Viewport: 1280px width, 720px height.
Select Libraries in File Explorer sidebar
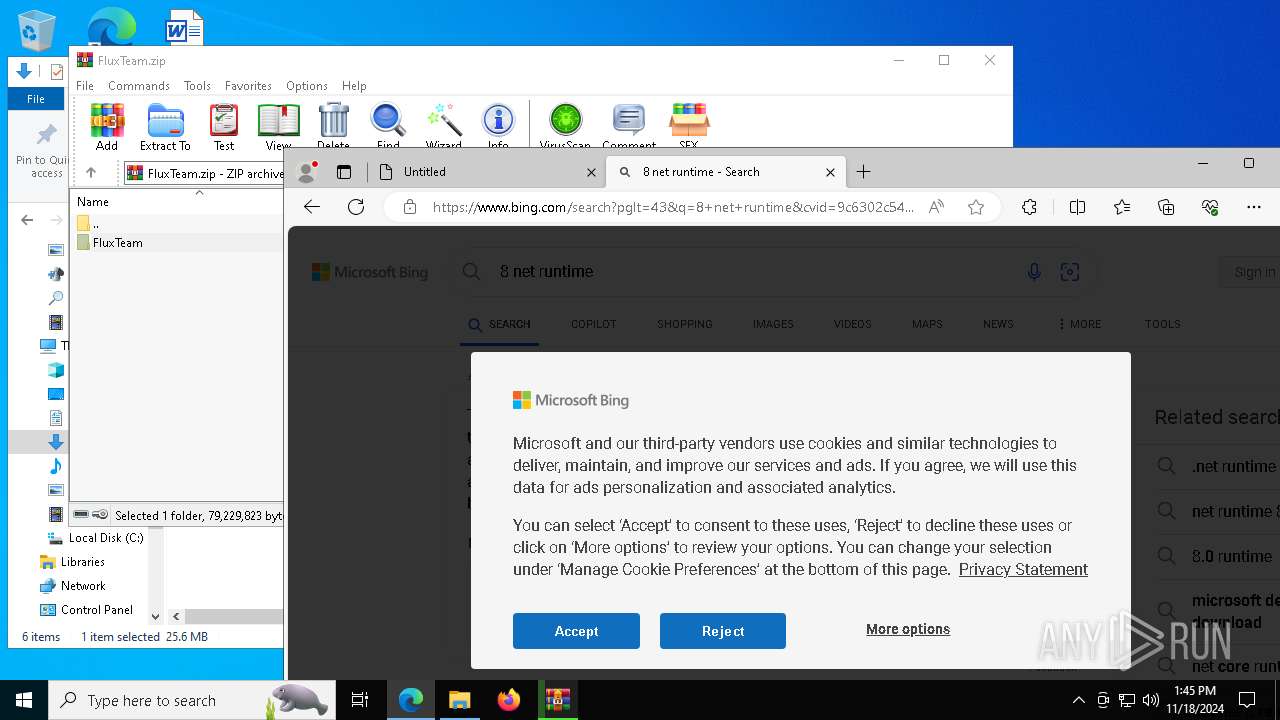[x=82, y=562]
